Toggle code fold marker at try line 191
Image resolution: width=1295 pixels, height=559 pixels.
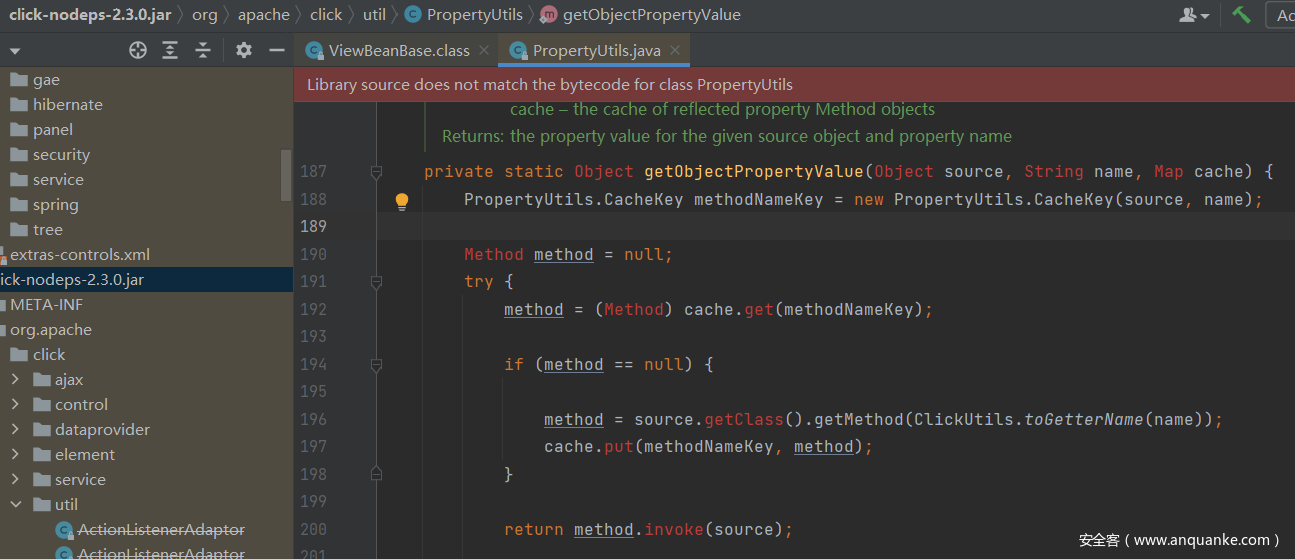coord(376,283)
